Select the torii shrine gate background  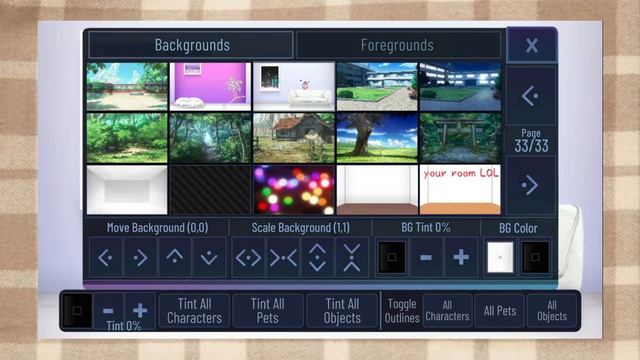[460, 138]
